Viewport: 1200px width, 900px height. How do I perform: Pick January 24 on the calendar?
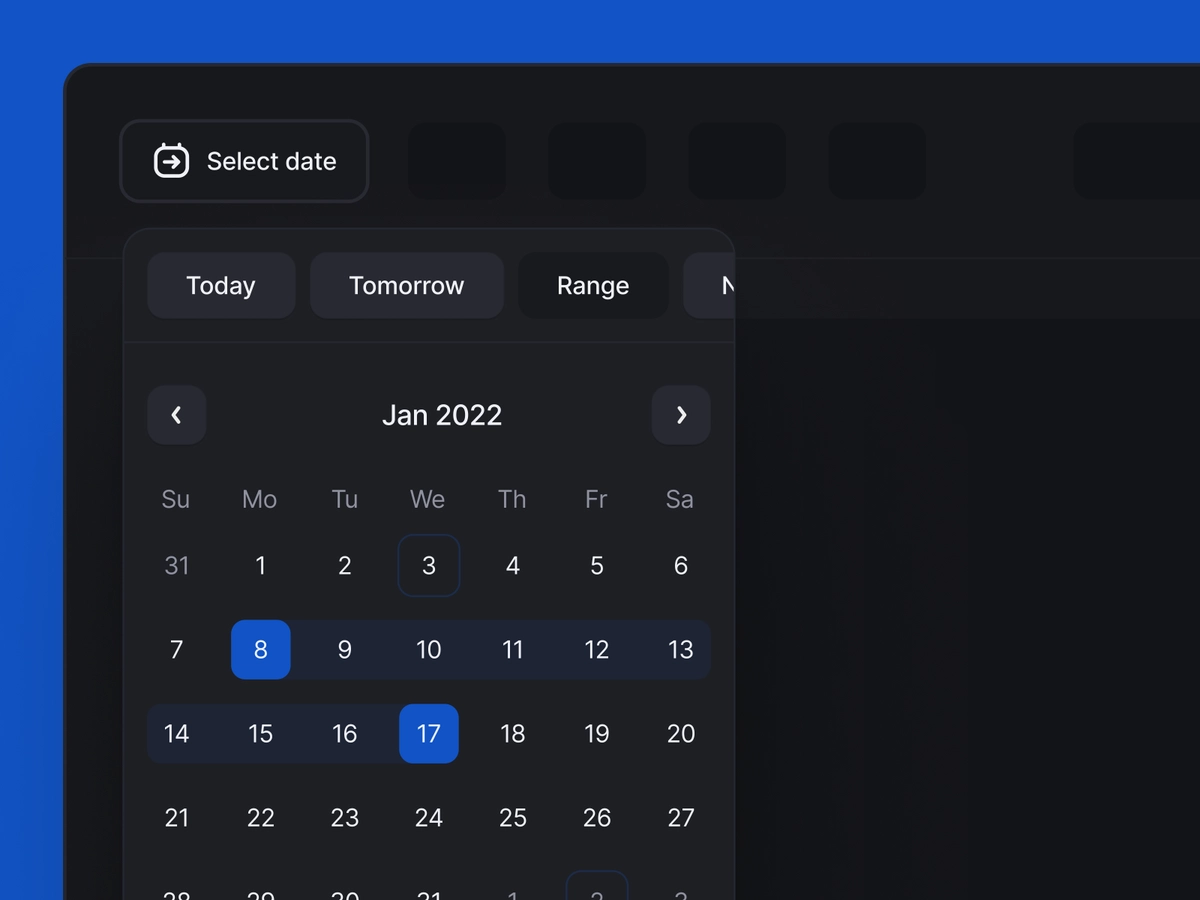coord(428,817)
